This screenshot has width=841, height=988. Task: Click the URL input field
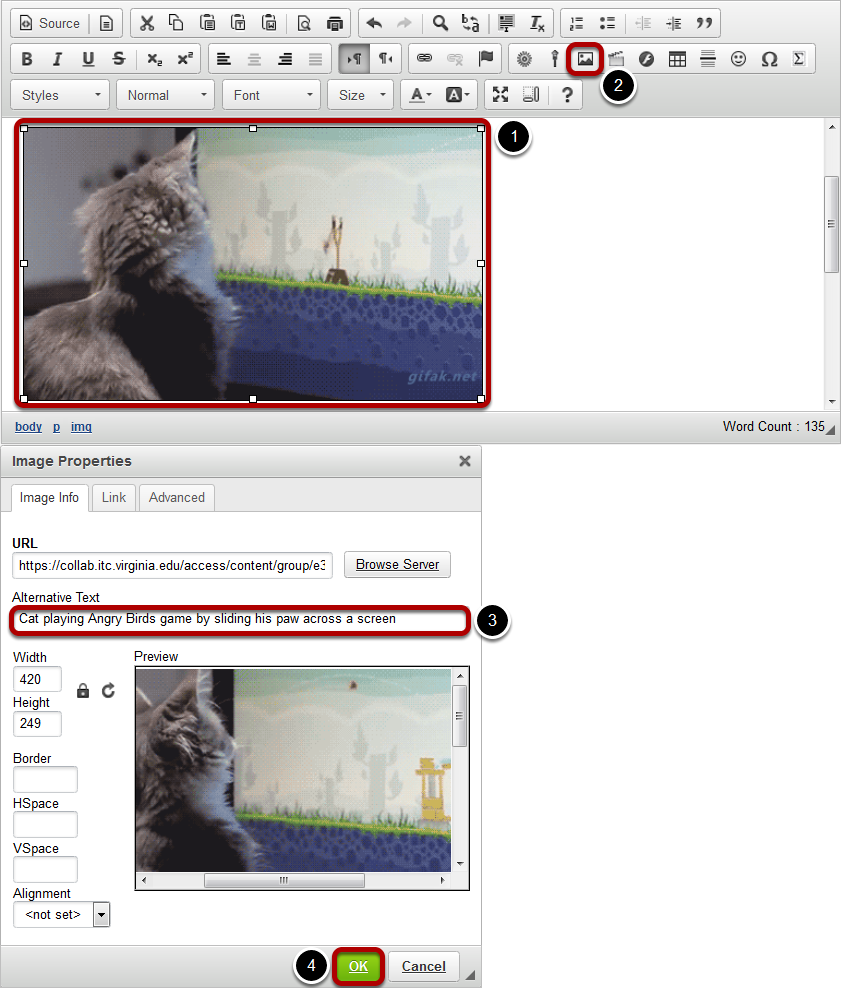[172, 565]
